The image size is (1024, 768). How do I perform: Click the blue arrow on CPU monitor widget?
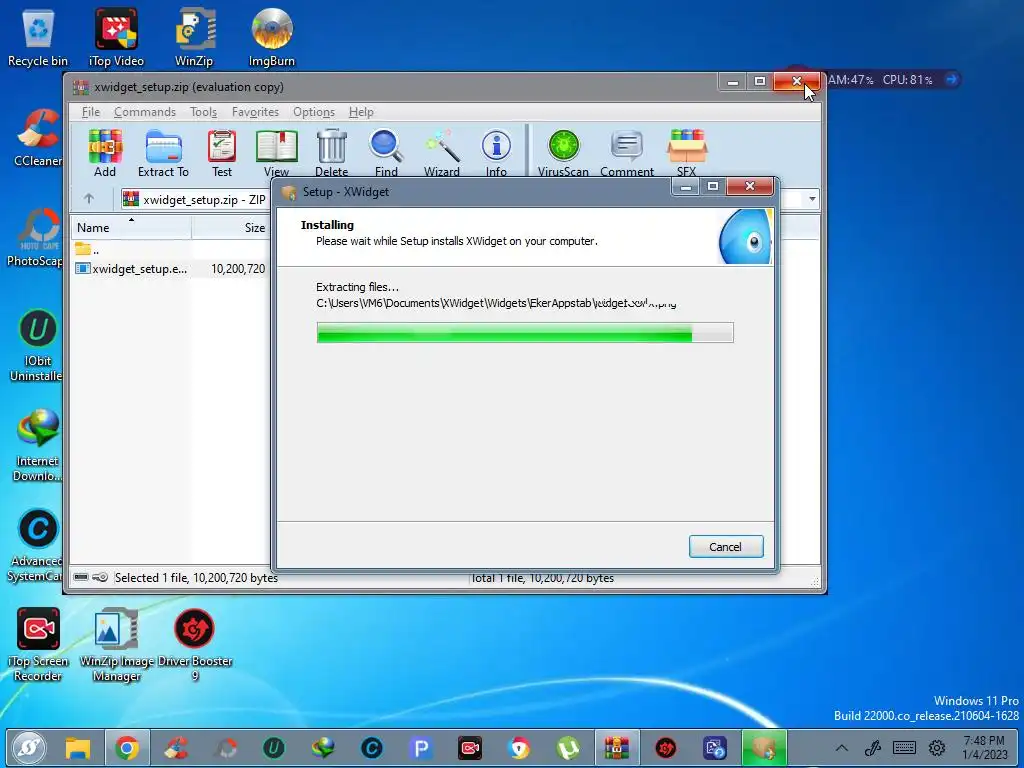(952, 80)
